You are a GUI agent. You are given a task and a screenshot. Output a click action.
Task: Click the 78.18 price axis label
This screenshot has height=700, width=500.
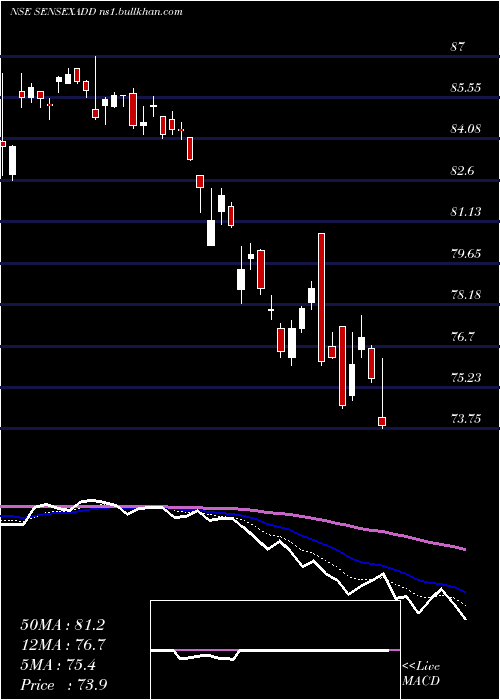466,295
